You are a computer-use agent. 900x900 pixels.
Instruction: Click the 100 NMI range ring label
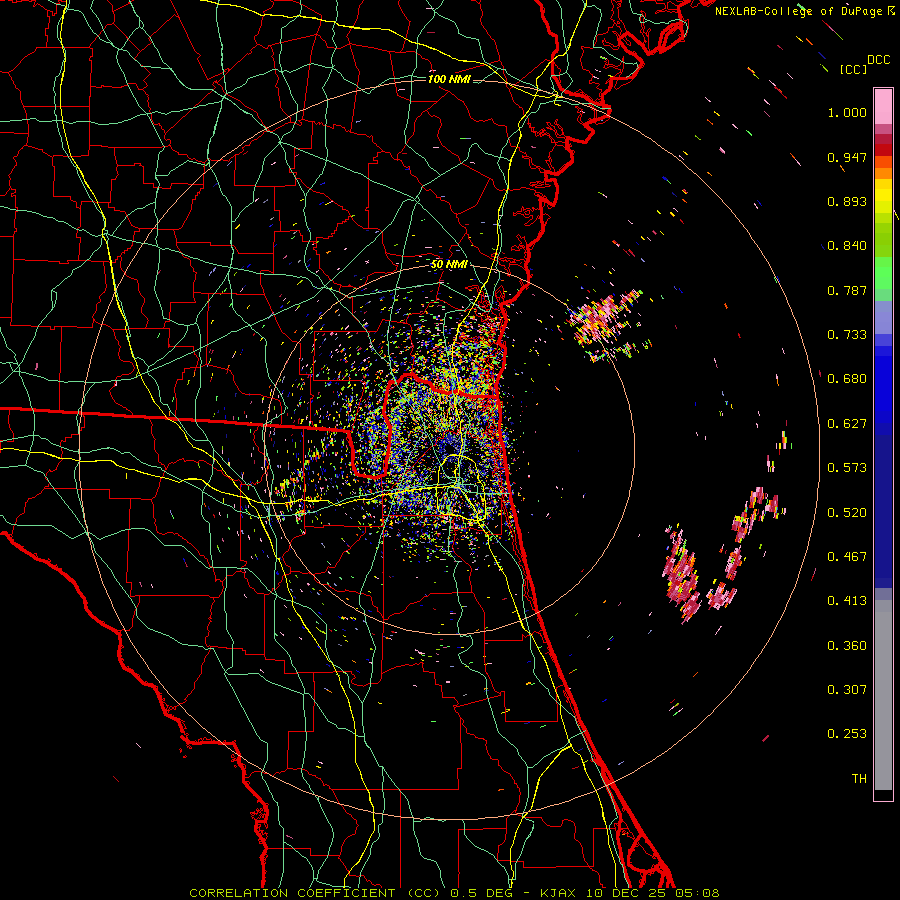[449, 79]
